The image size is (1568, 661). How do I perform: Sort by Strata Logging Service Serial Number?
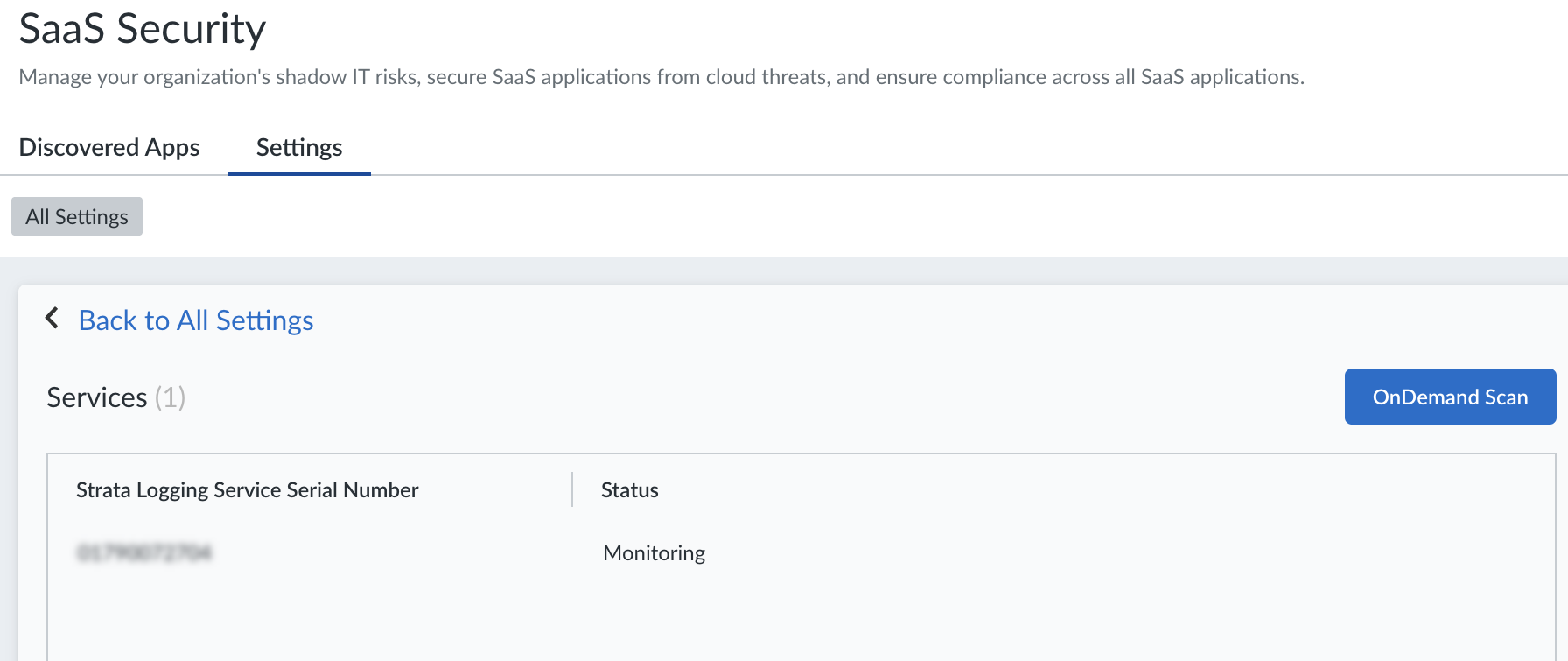(248, 490)
